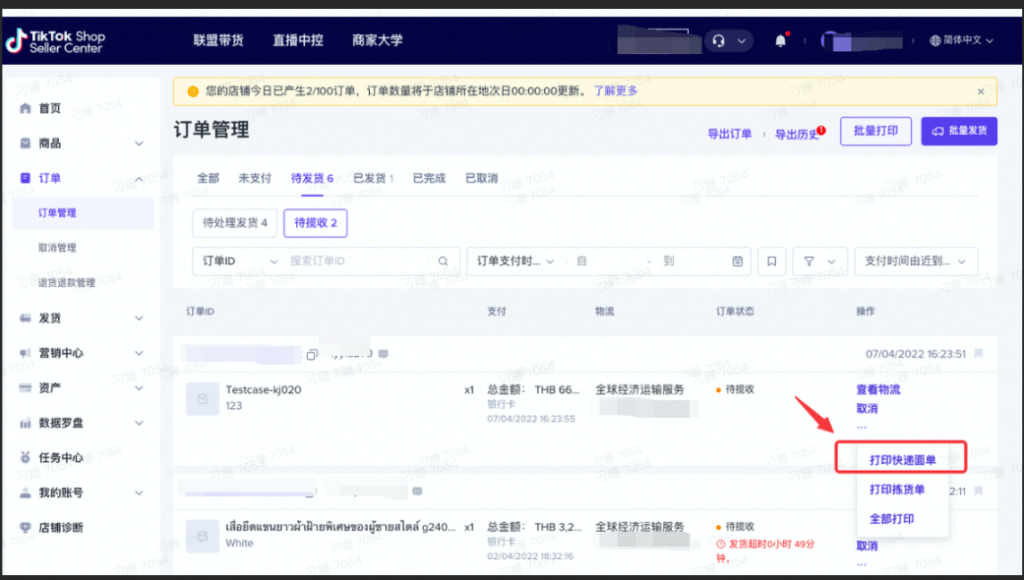Select 打印拣货单 in the action menu
The width and height of the screenshot is (1024, 580).
[899, 491]
